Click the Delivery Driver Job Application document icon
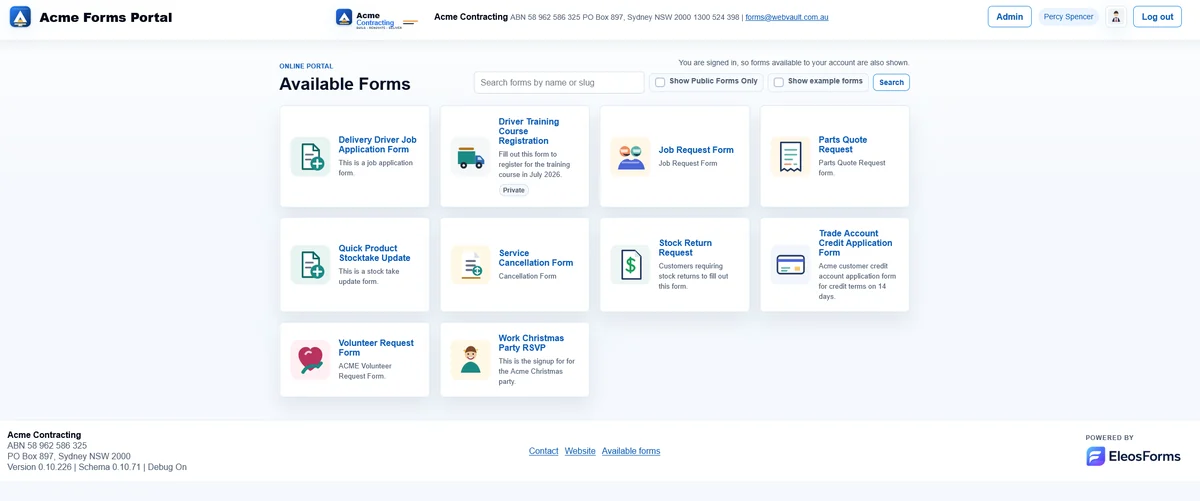 pos(310,157)
